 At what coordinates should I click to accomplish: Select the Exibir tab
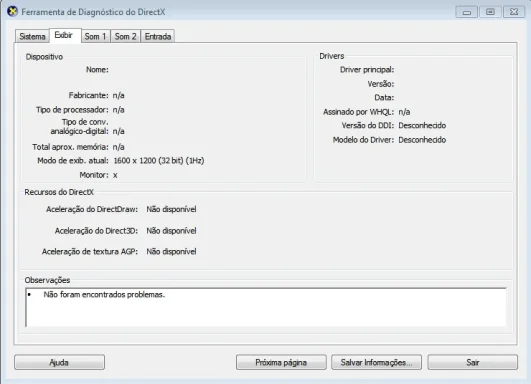coord(65,35)
